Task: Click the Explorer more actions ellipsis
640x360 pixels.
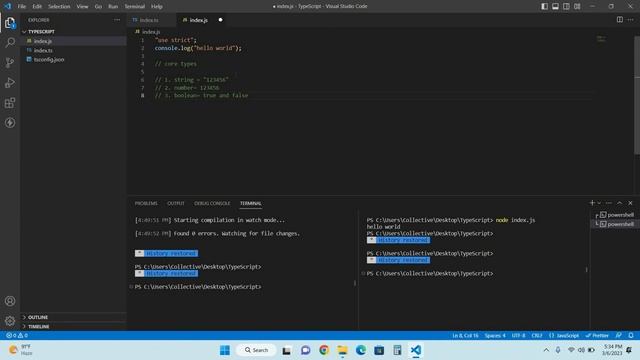Action: coord(117,20)
